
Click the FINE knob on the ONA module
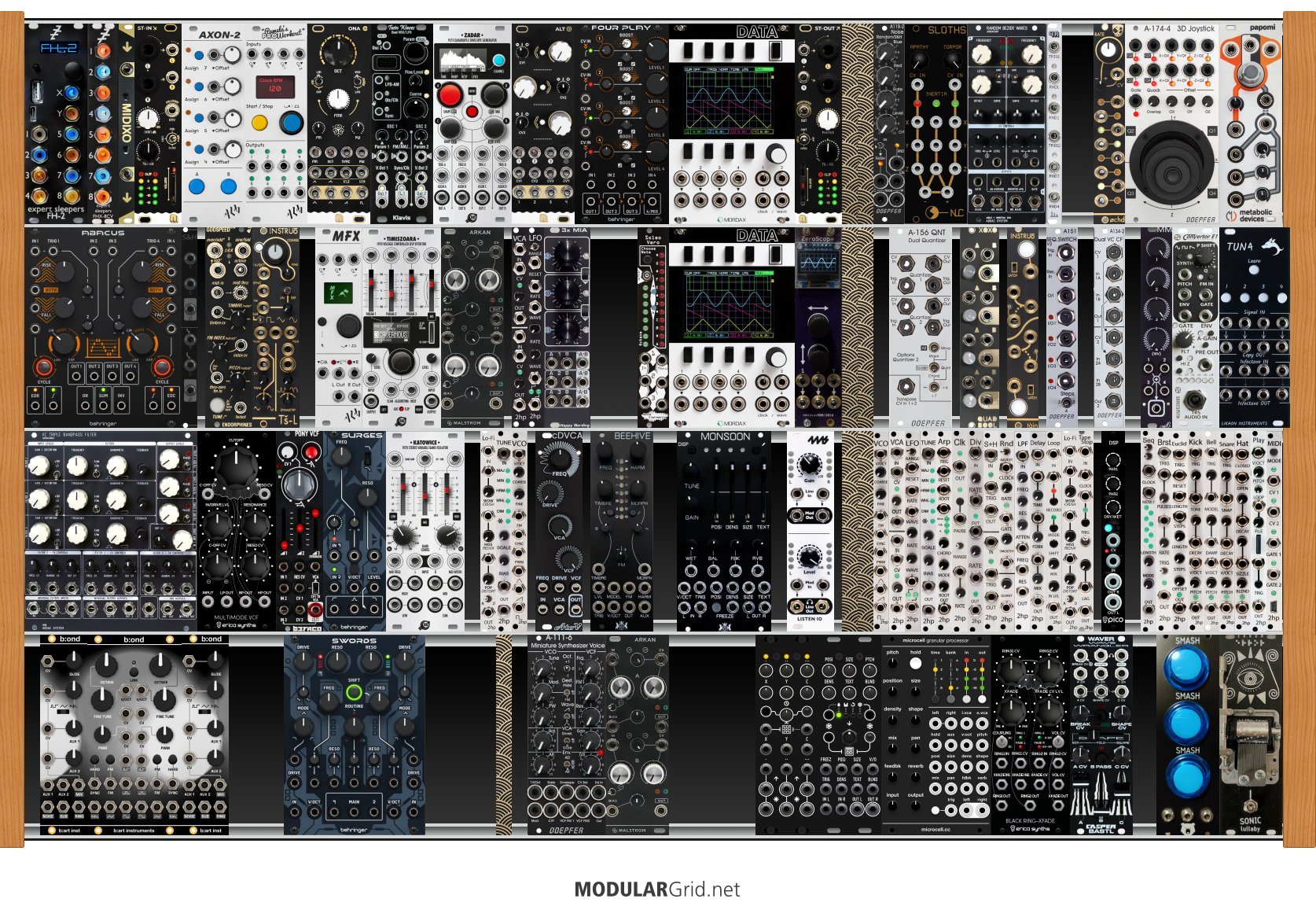point(337,98)
